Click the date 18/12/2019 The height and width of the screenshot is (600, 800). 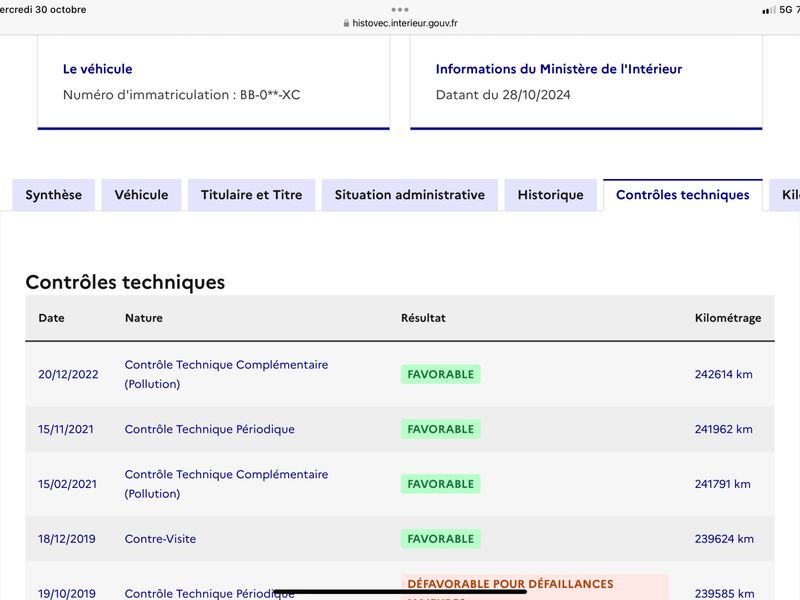point(67,539)
